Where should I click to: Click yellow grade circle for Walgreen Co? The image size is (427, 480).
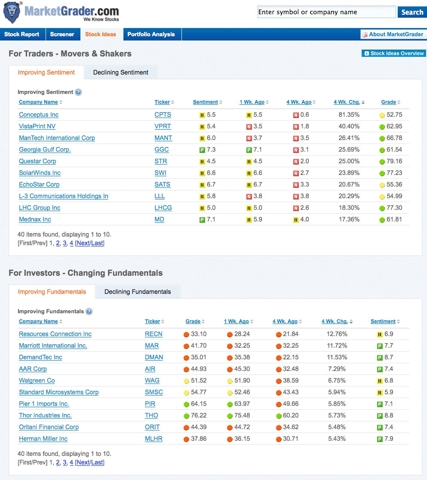point(186,381)
